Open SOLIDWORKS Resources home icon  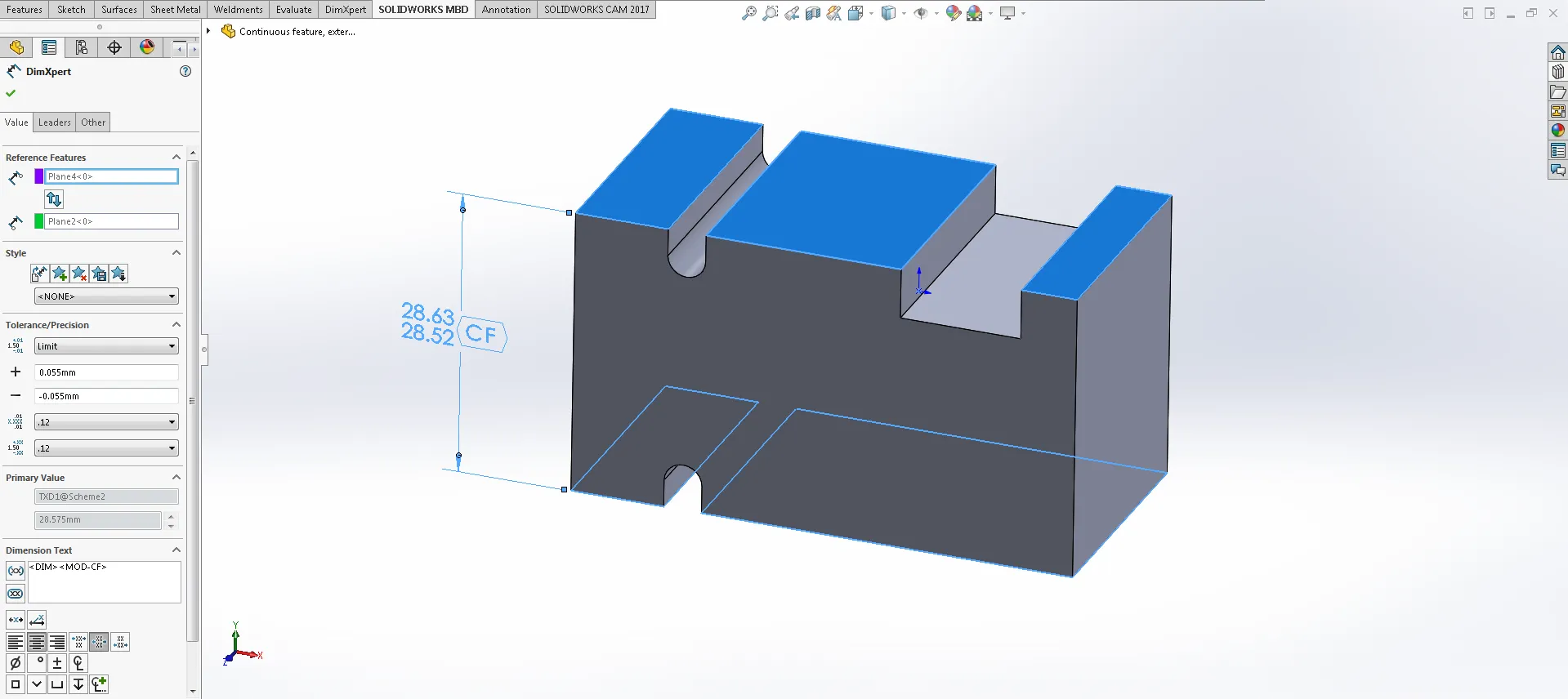tap(1557, 53)
